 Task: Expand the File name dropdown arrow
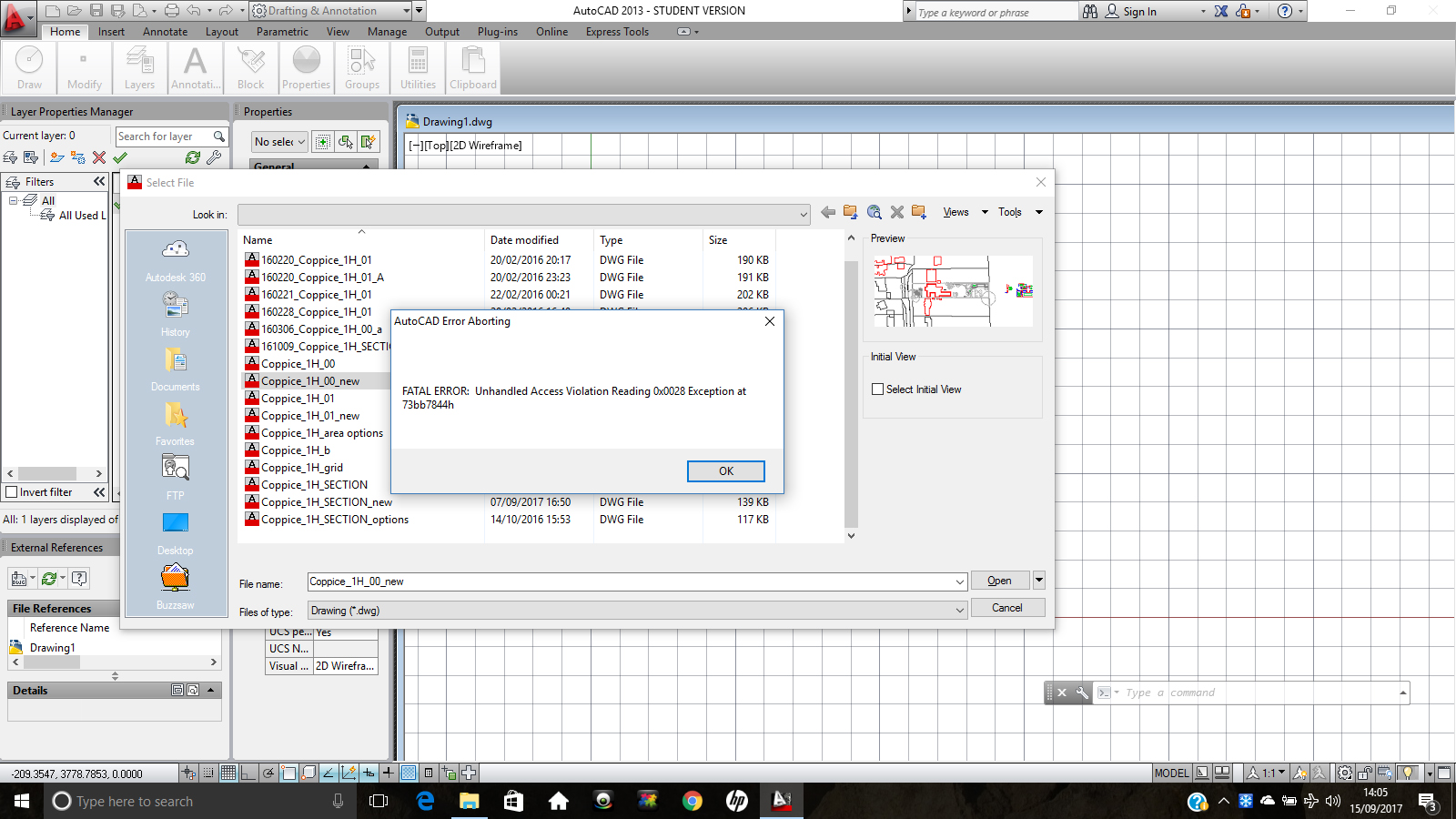click(959, 581)
